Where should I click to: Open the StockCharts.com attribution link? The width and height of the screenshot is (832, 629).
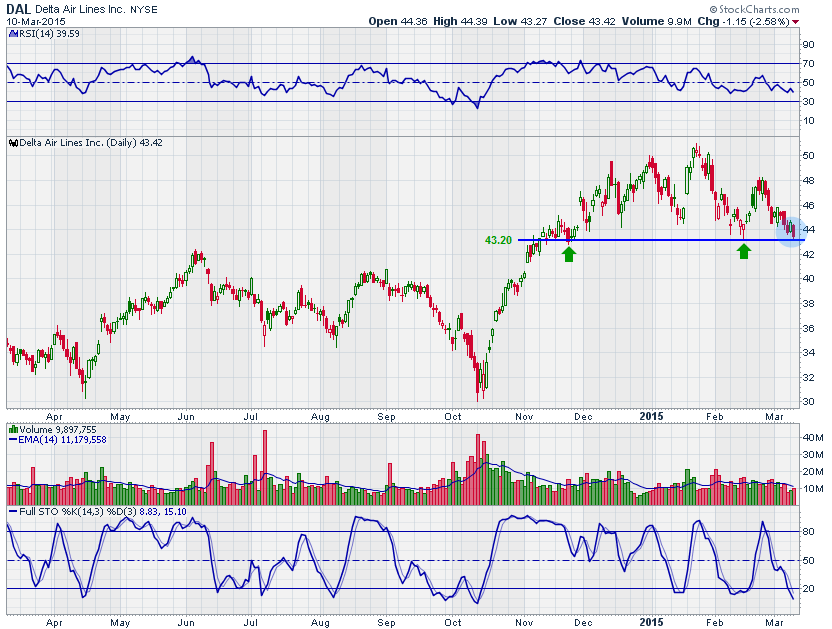point(755,9)
